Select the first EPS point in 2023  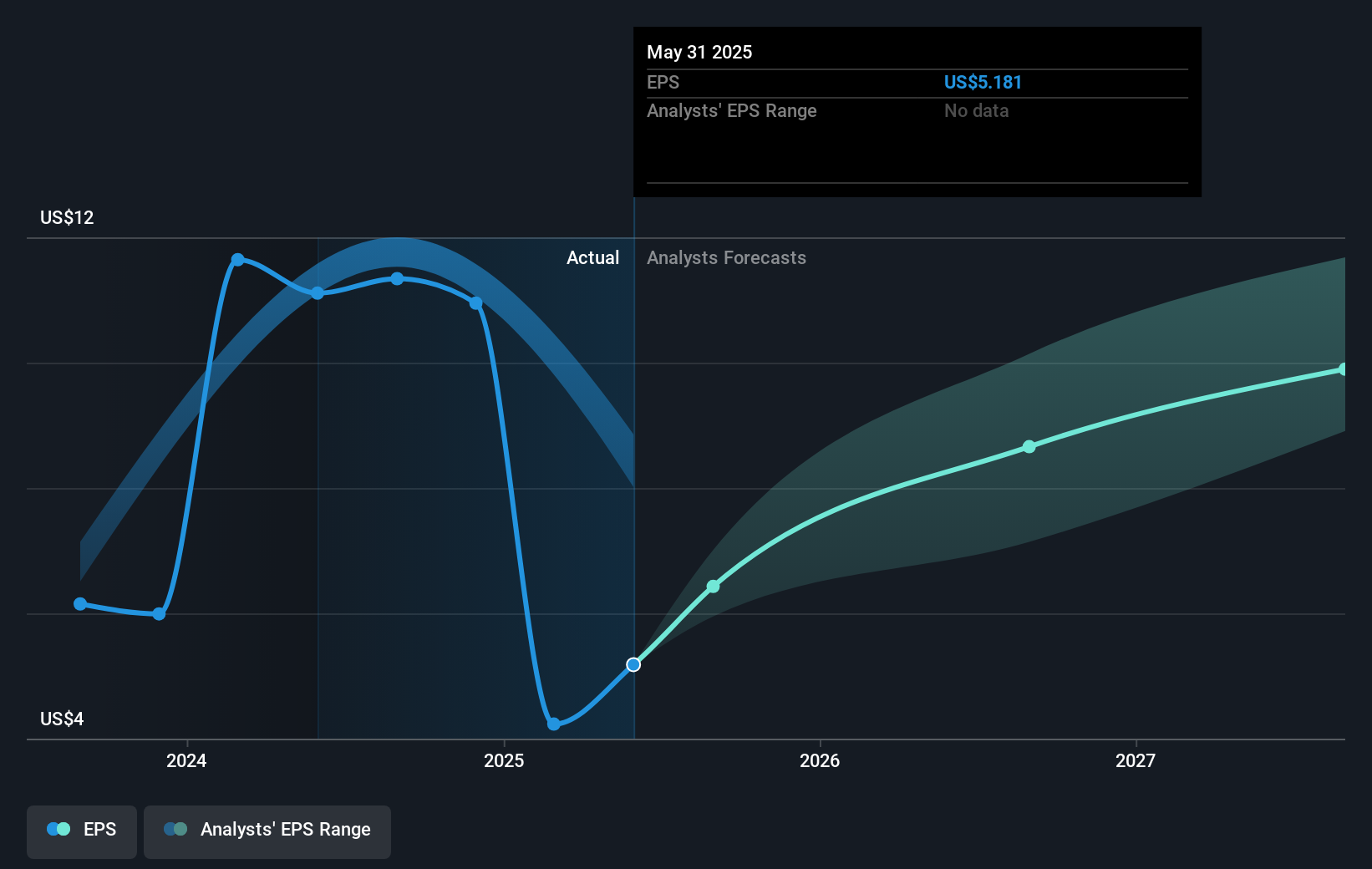[80, 603]
